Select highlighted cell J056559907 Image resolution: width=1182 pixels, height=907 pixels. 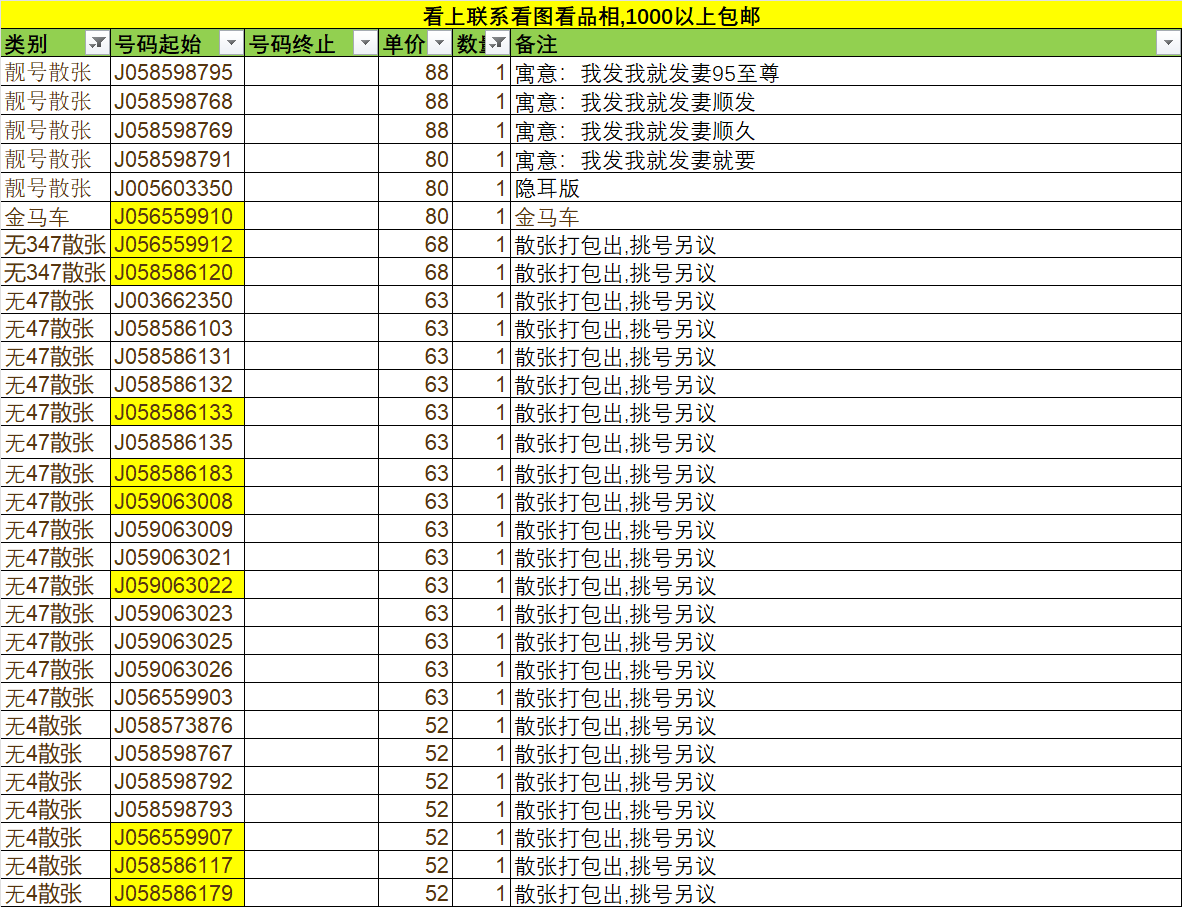tap(178, 836)
